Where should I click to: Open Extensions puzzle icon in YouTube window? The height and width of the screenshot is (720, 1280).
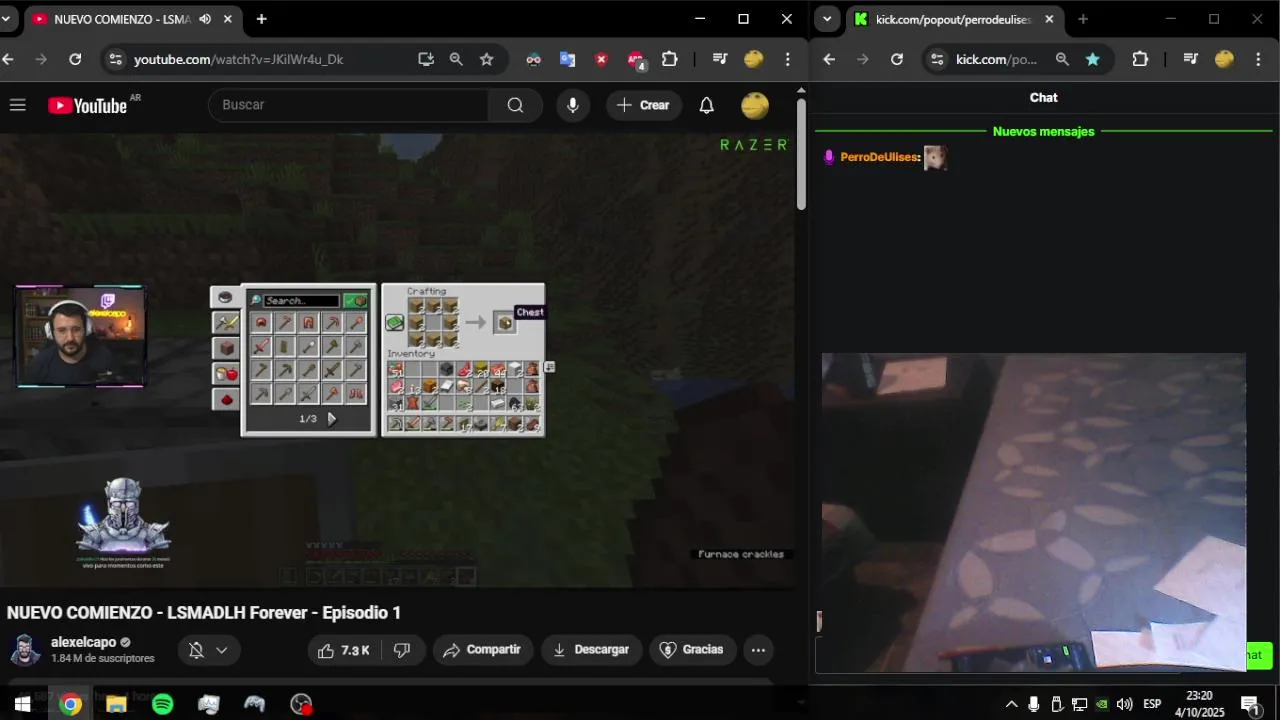670,59
